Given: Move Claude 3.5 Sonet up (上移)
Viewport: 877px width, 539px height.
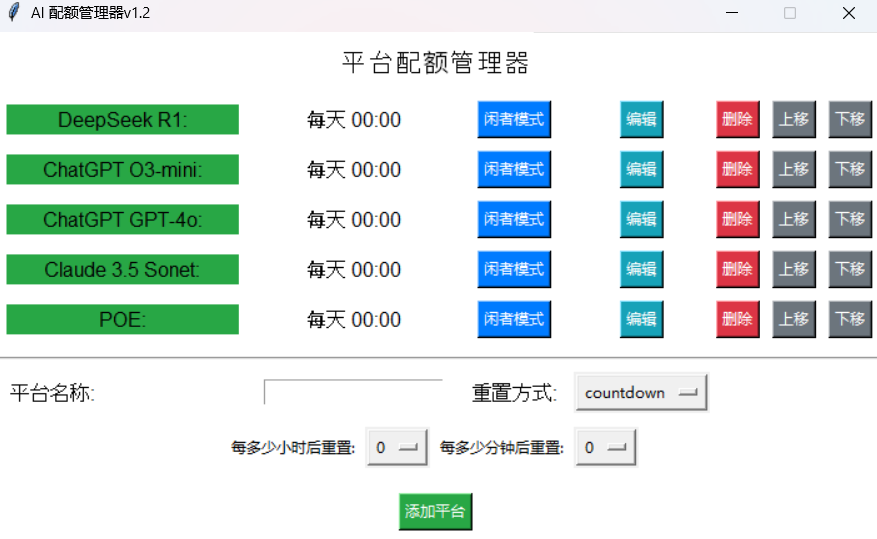Looking at the screenshot, I should 794,269.
